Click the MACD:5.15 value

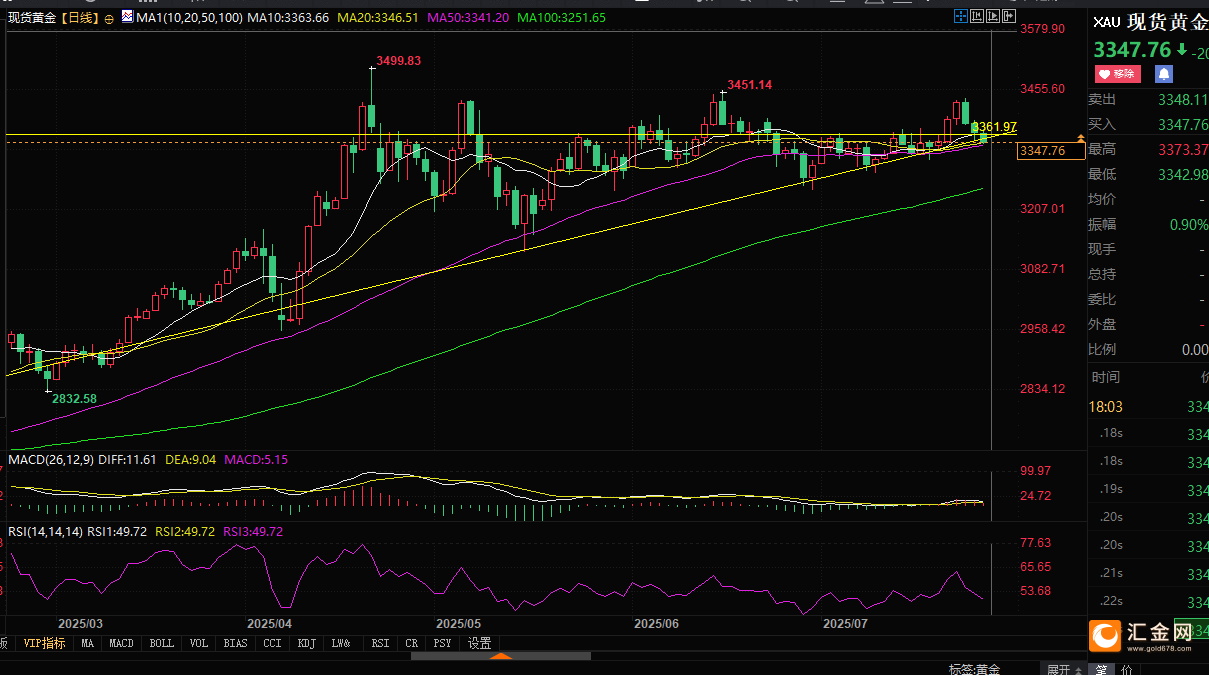coord(255,460)
